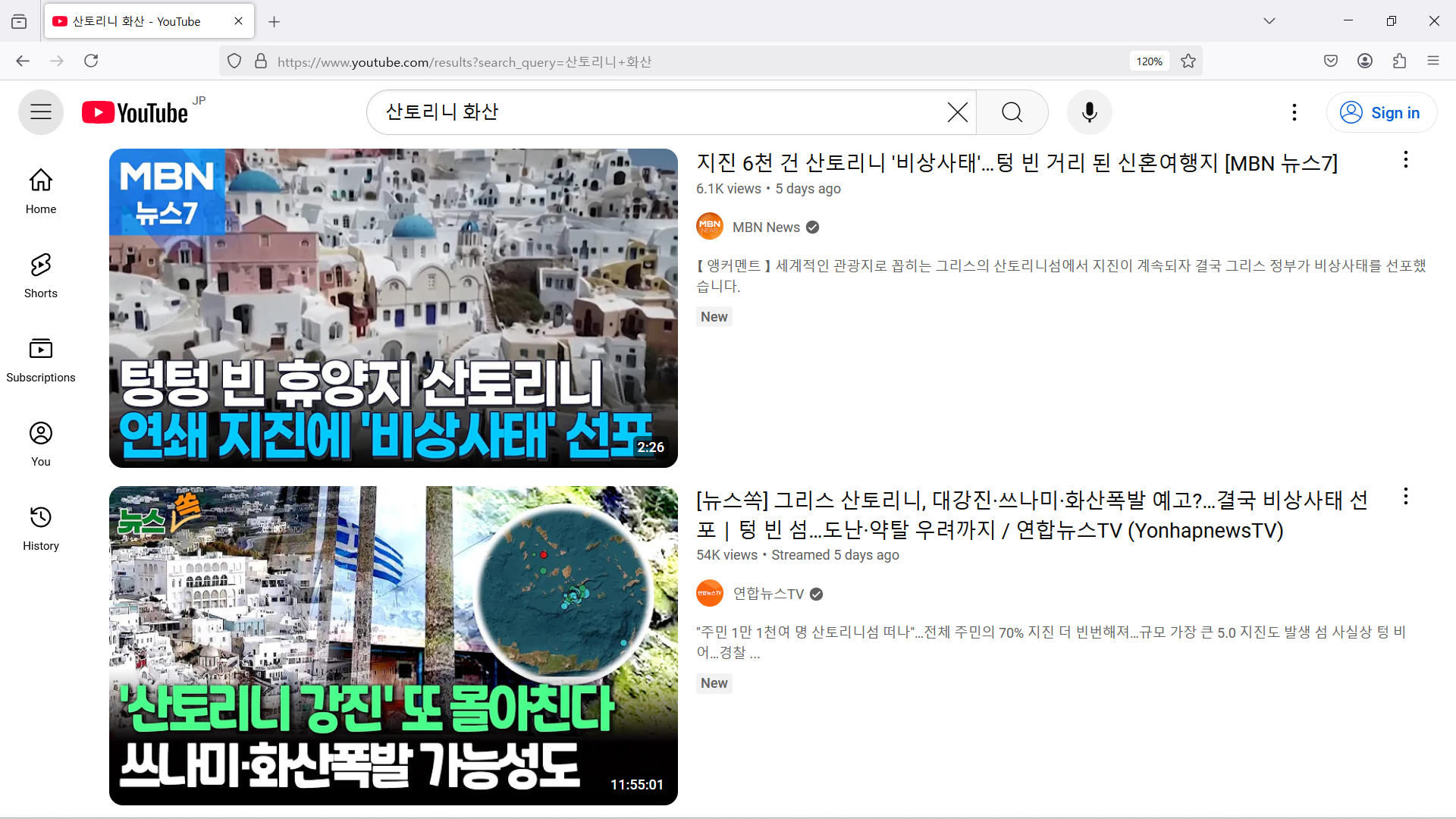Expand the list all tabs dropdown
Viewport: 1456px width, 819px height.
1269,21
